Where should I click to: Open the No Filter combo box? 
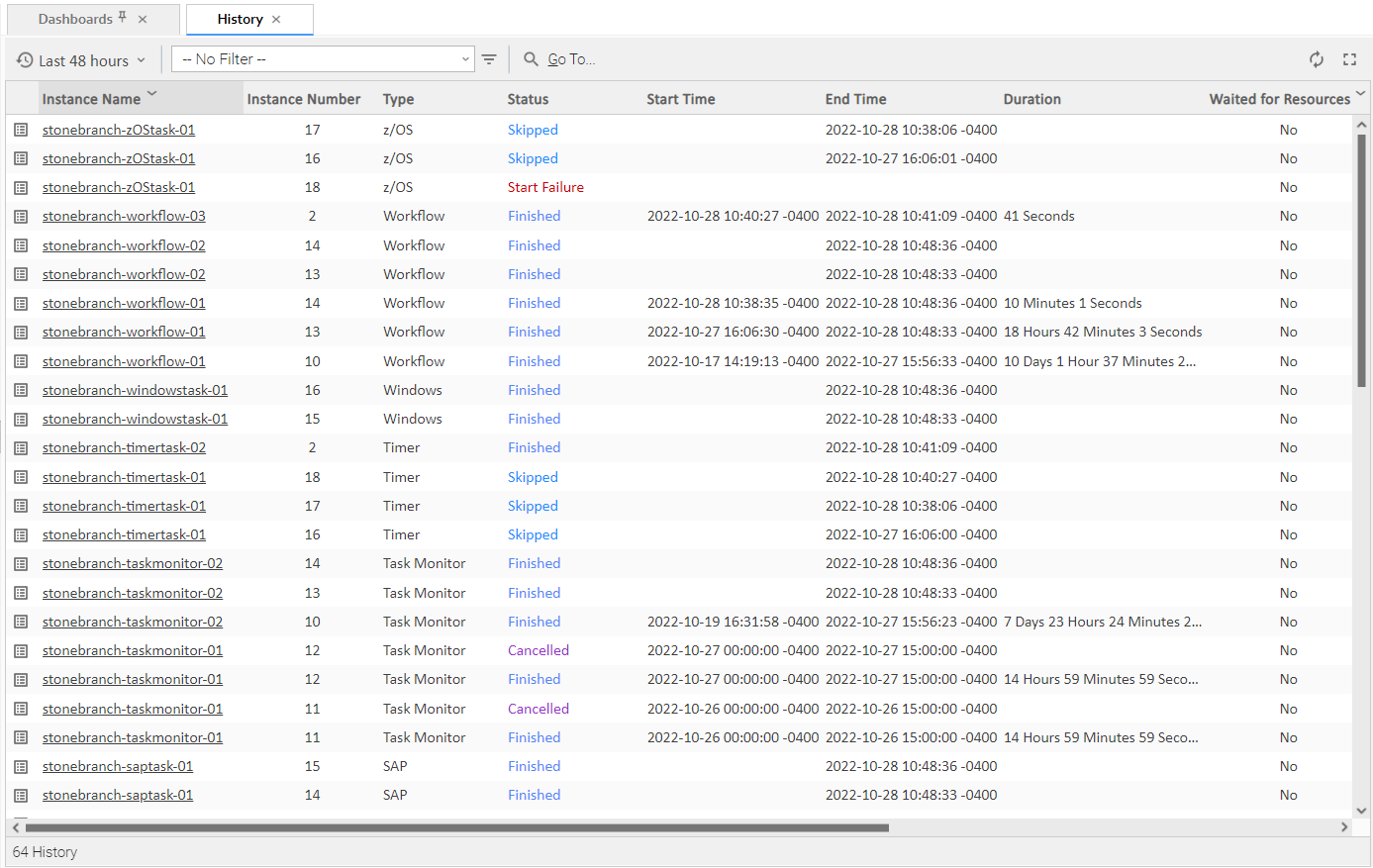tap(322, 59)
